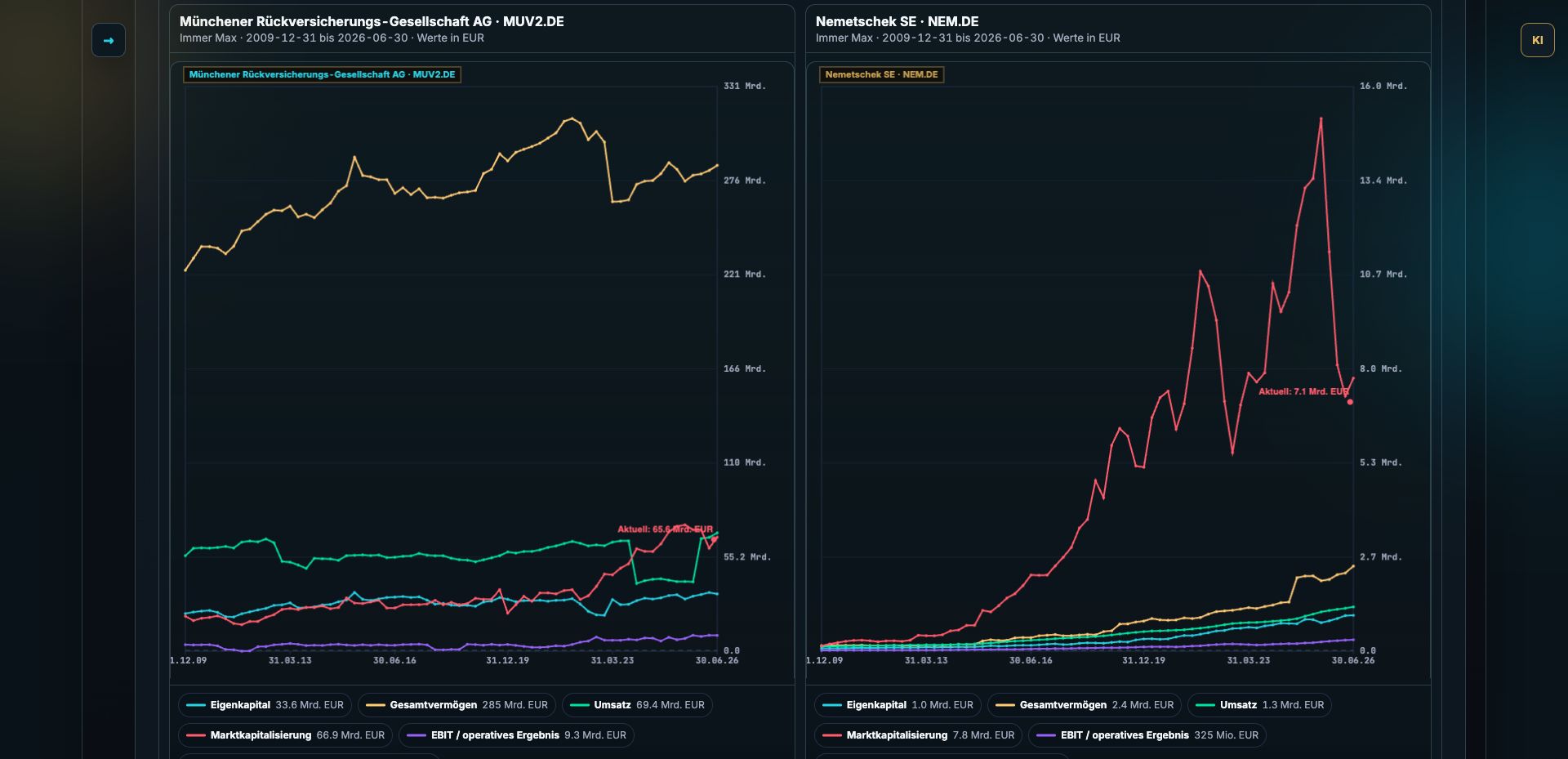Click the 30.06.26 date on the Nemetschek chart

[x=1353, y=660]
